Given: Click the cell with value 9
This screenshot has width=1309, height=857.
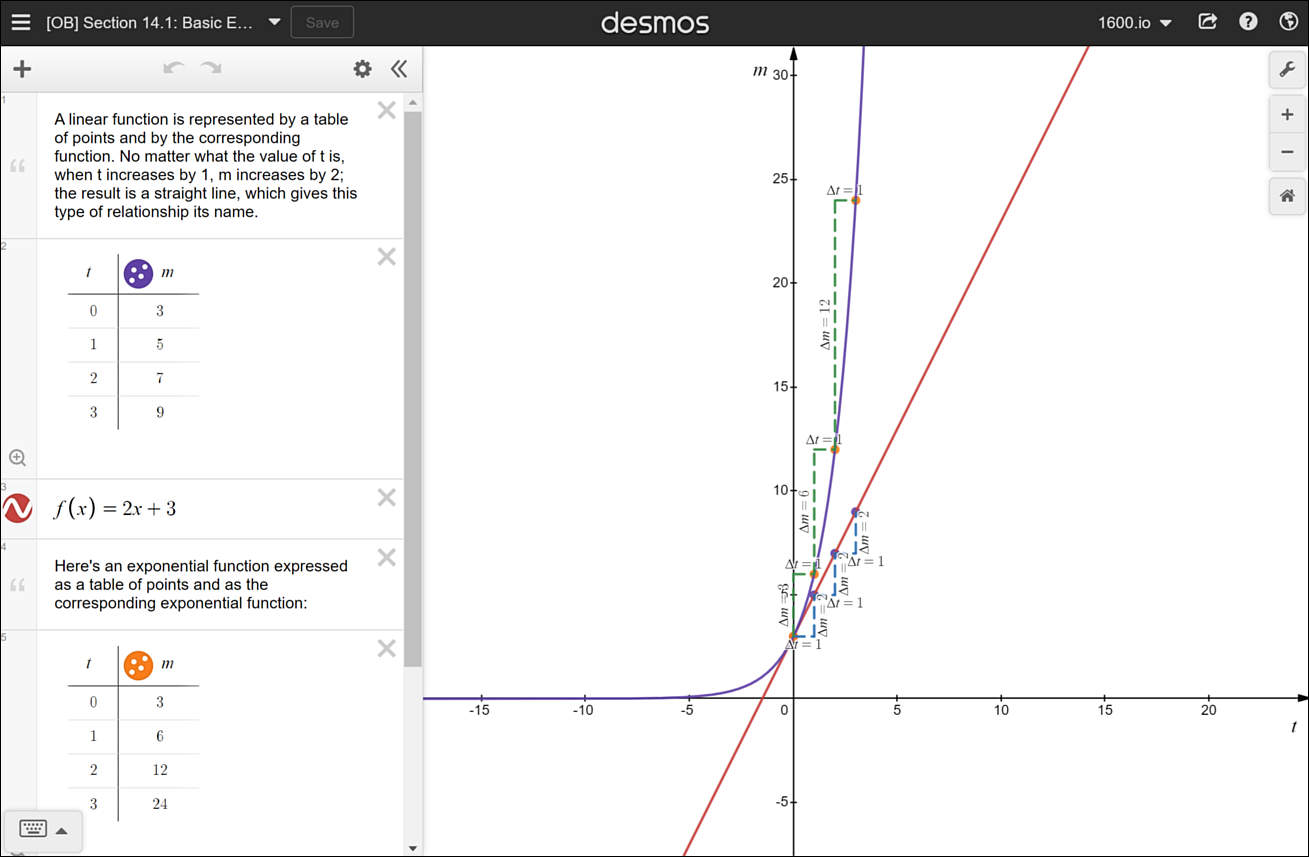Looking at the screenshot, I should pyautogui.click(x=159, y=412).
